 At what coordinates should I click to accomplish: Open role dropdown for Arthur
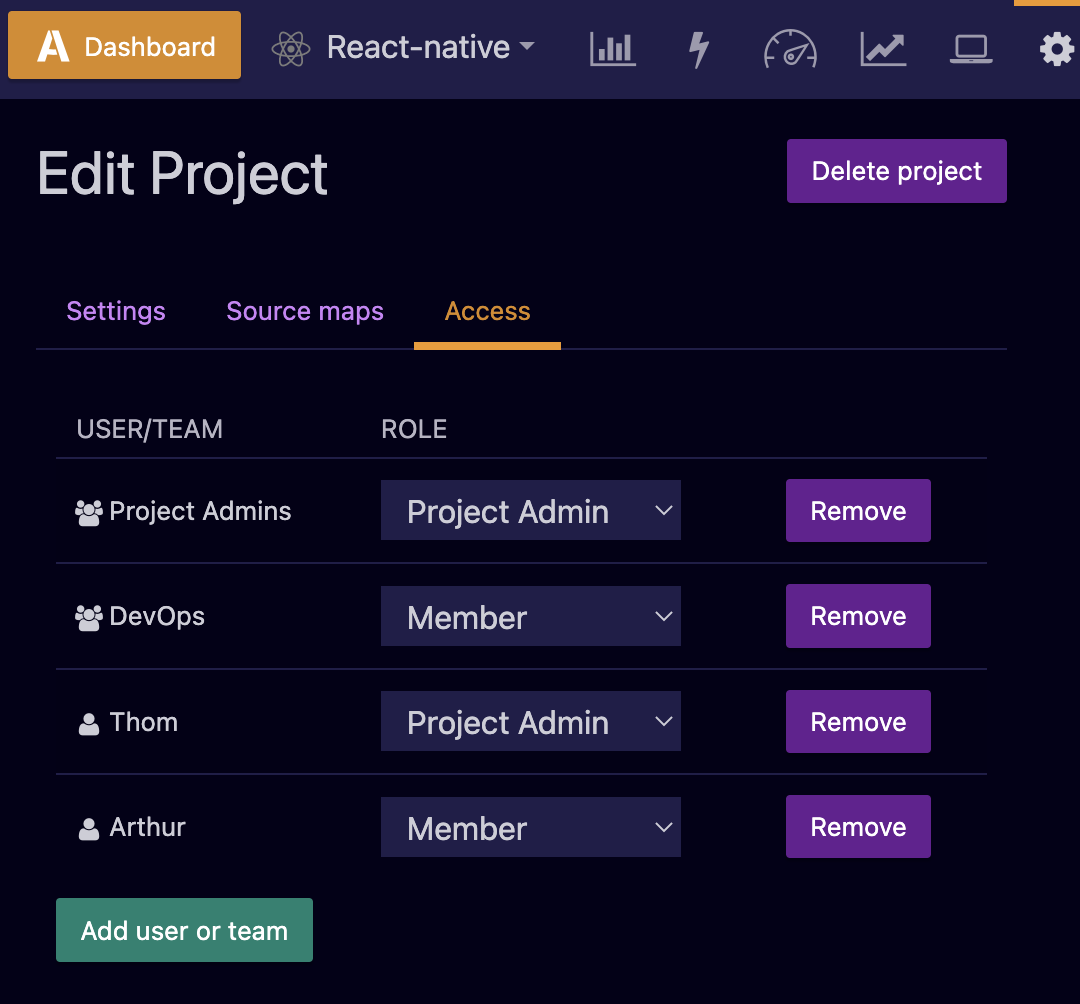click(x=530, y=827)
